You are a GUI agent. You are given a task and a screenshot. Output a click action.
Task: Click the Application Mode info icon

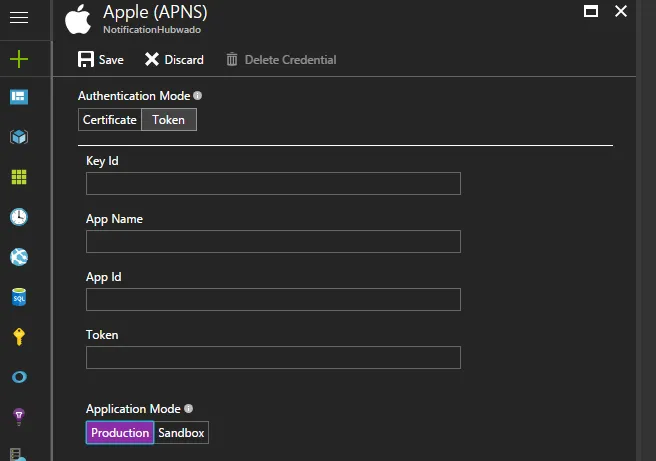(x=188, y=409)
